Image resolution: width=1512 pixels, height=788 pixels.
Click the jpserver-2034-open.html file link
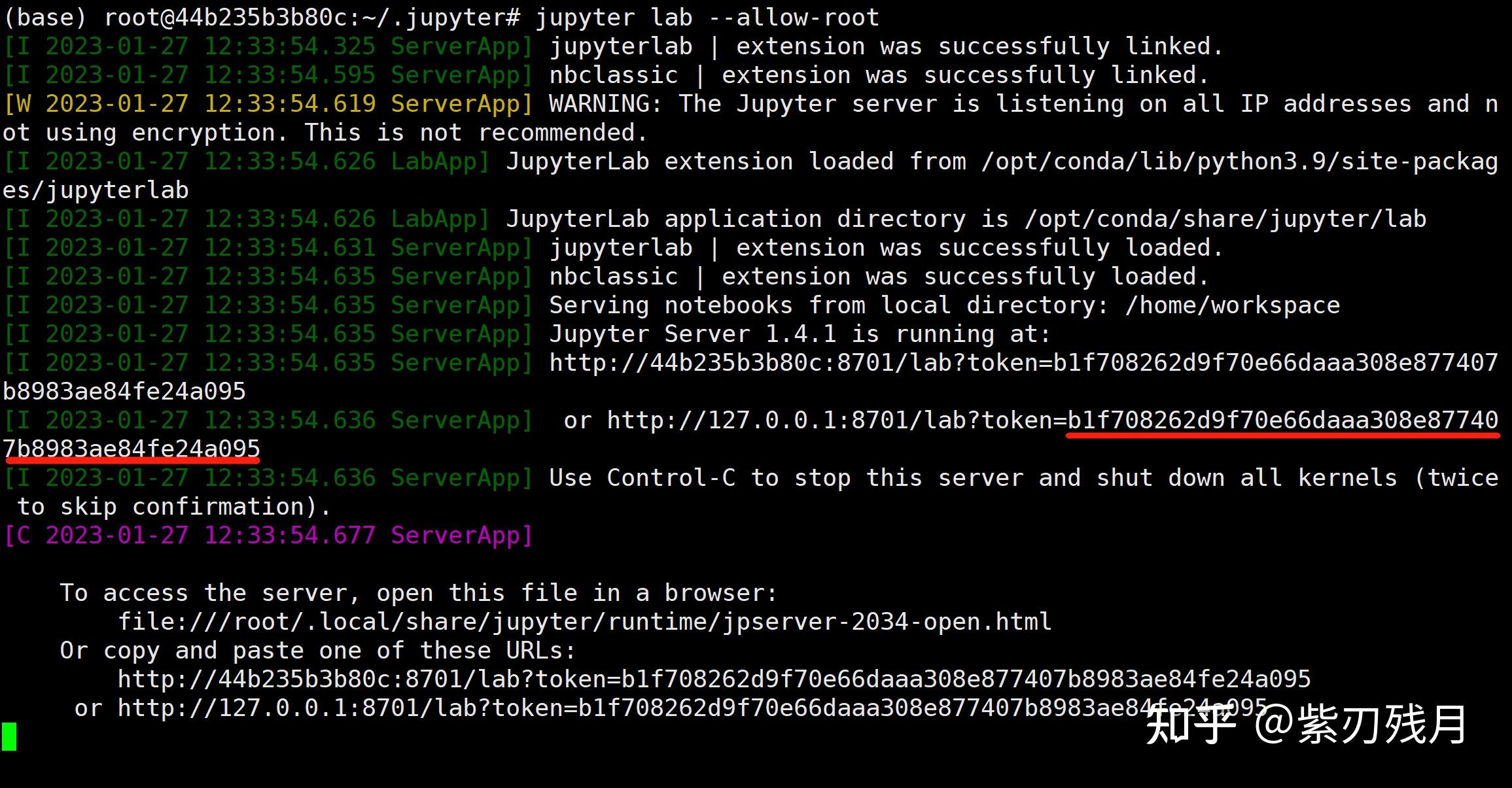pos(582,621)
